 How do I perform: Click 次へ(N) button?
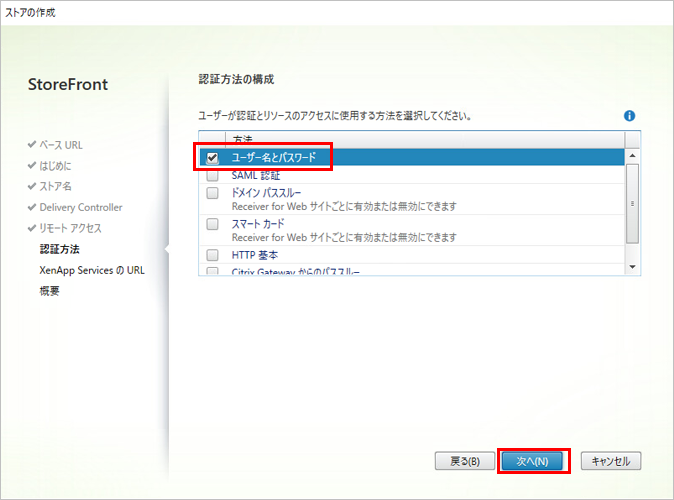[x=533, y=461]
